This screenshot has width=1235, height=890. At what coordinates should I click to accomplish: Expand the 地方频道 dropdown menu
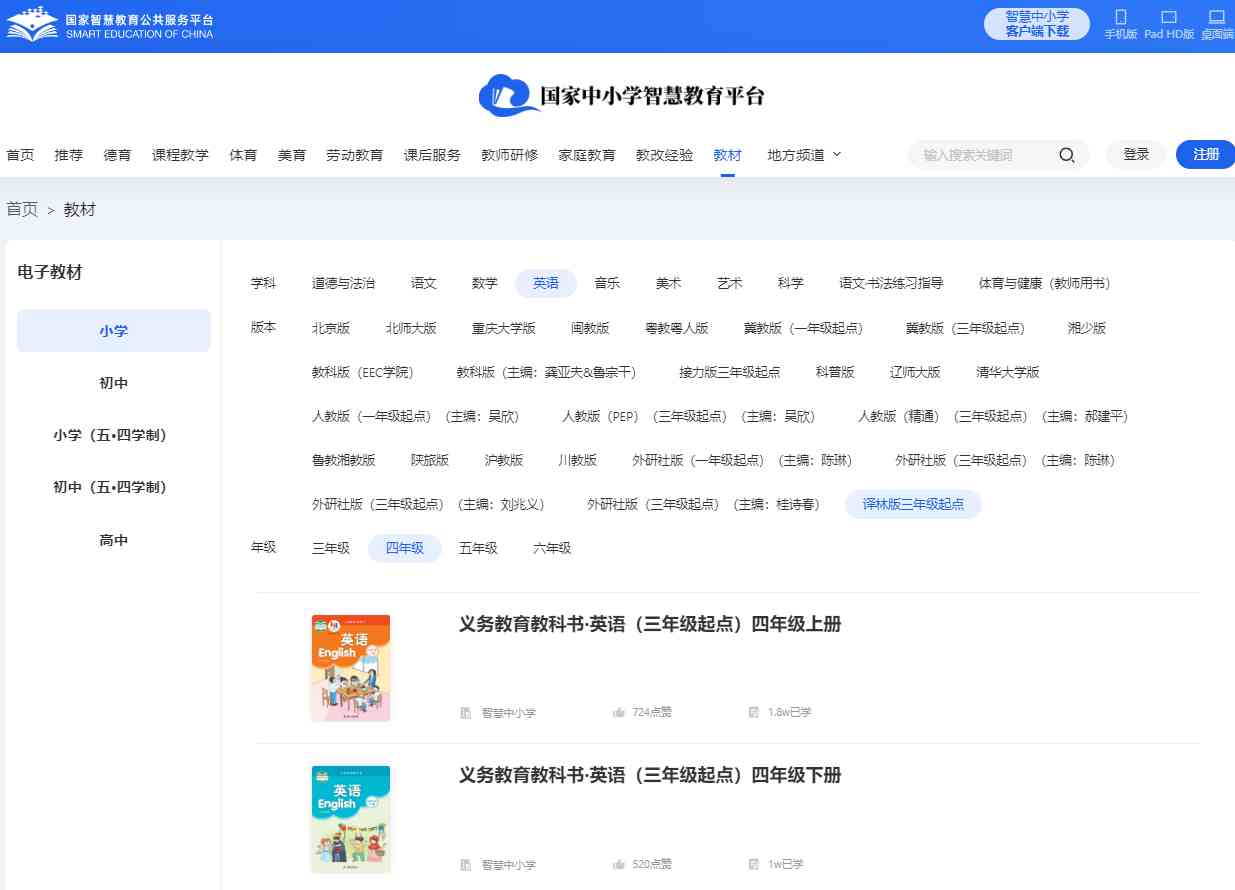click(804, 155)
